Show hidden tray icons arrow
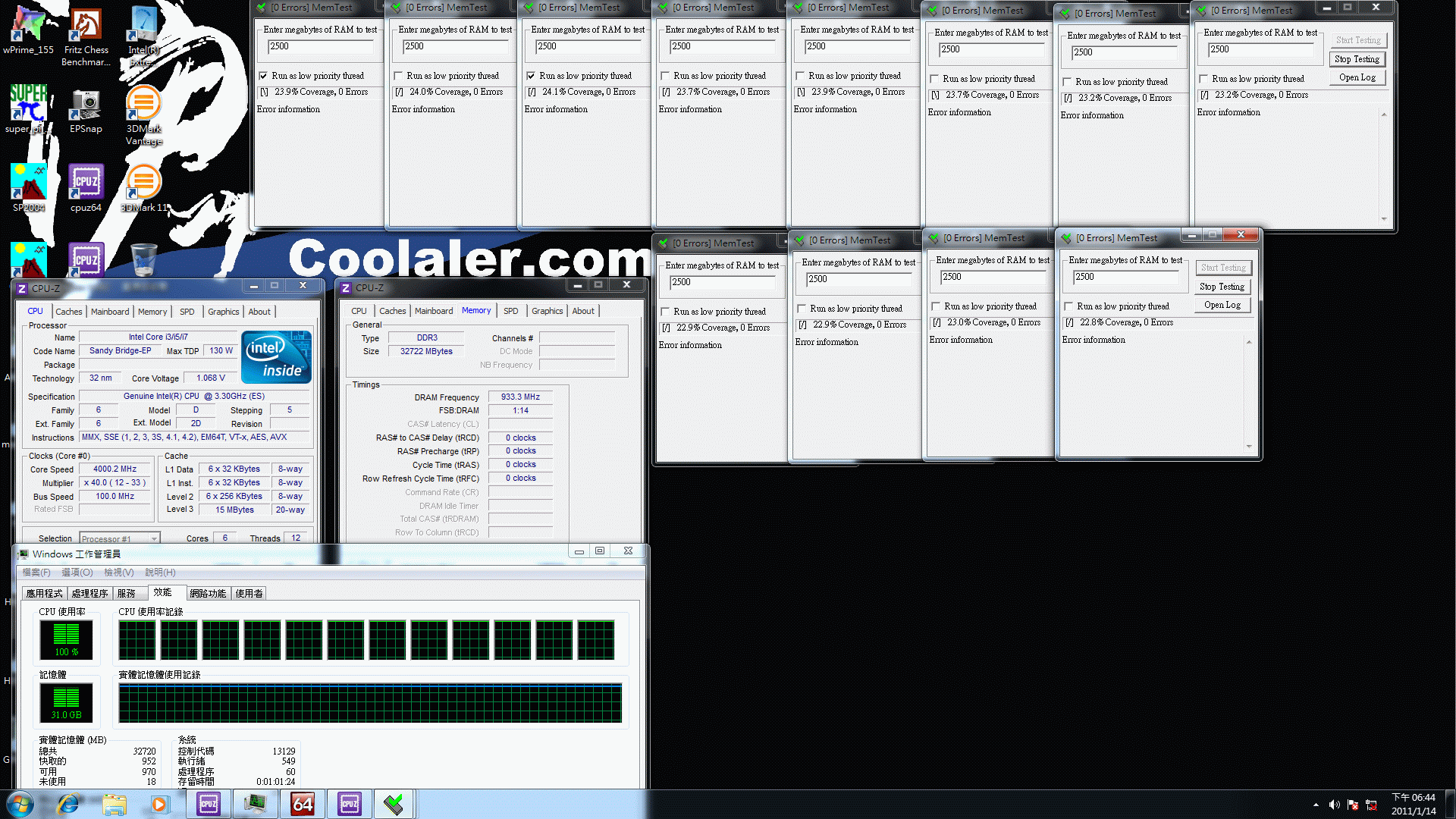The width and height of the screenshot is (1456, 819). (1316, 805)
